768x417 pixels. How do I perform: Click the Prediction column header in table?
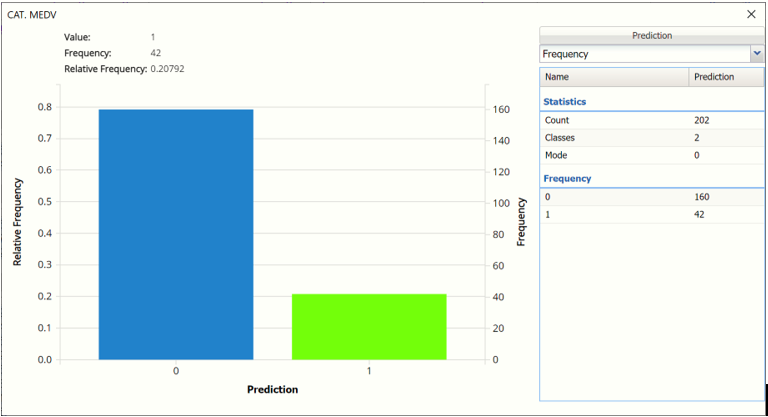click(x=715, y=76)
